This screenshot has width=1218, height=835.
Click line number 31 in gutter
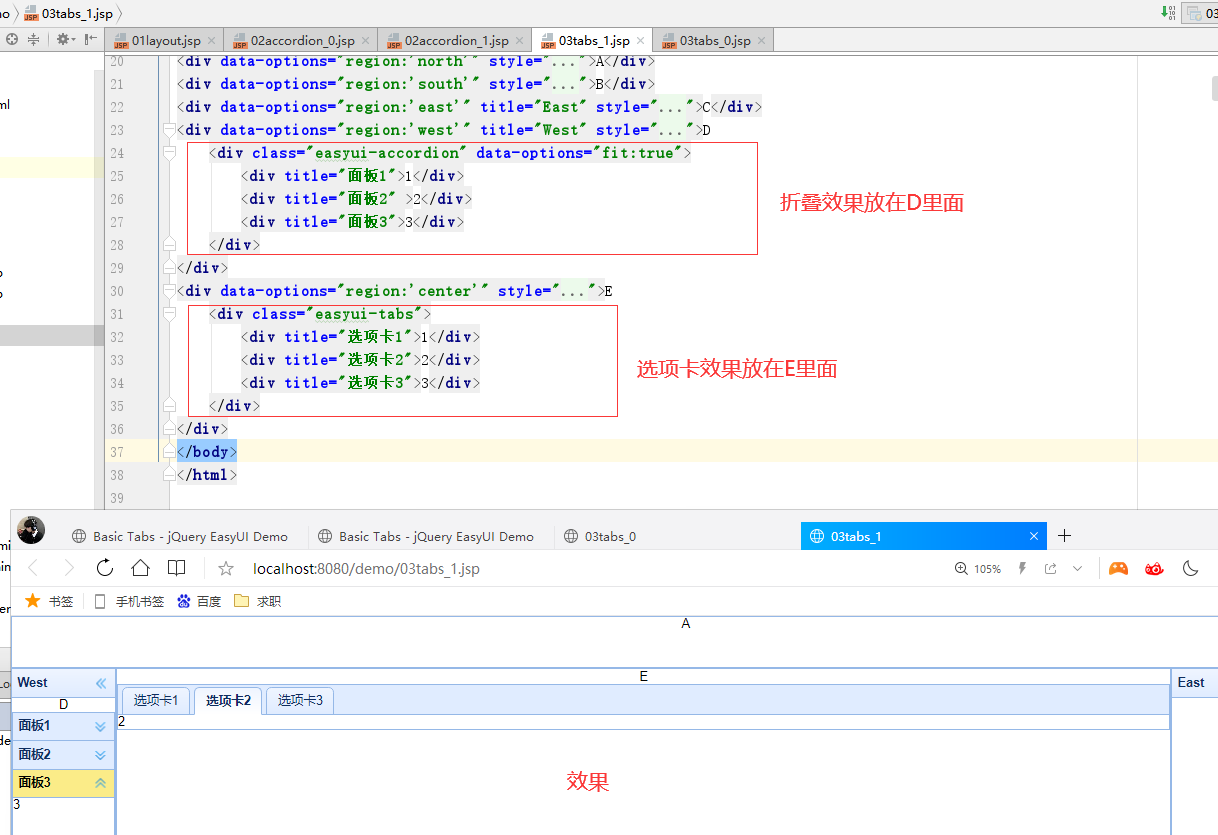(x=116, y=314)
